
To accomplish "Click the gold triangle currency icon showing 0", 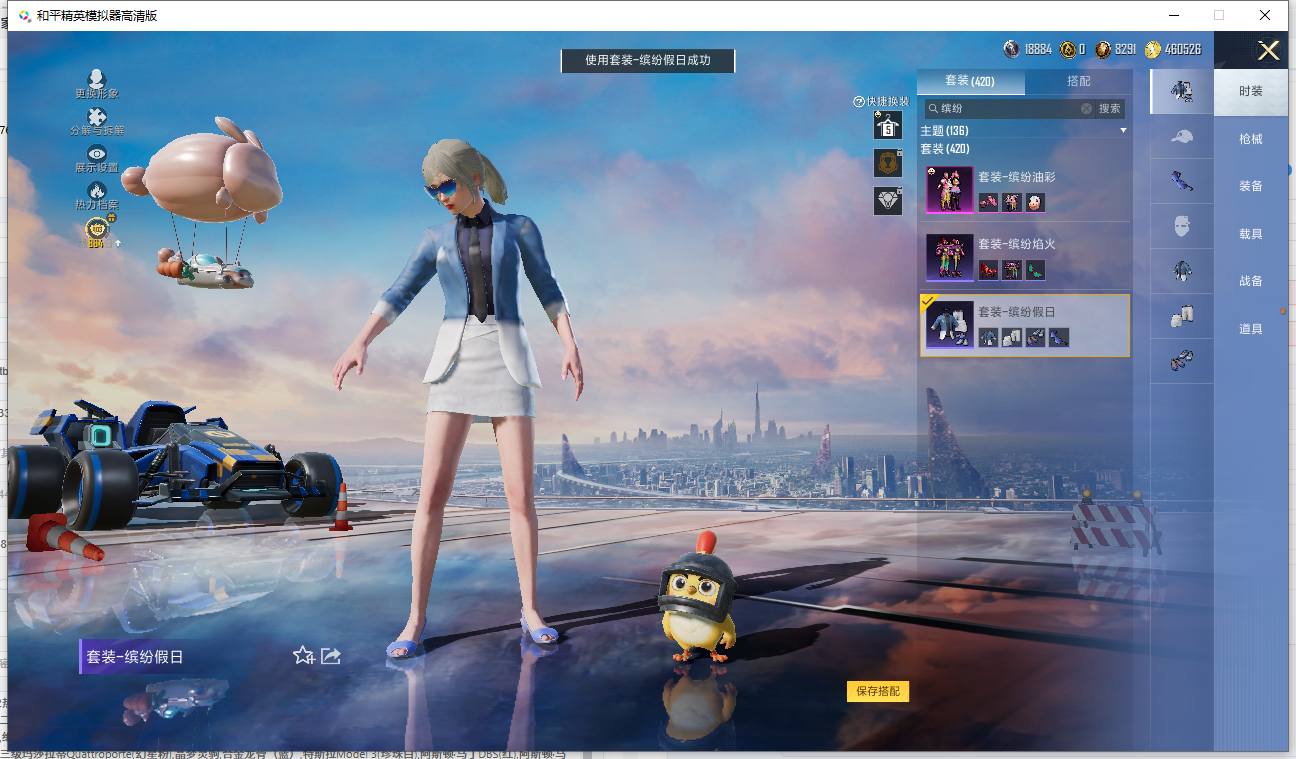I will (x=1068, y=49).
